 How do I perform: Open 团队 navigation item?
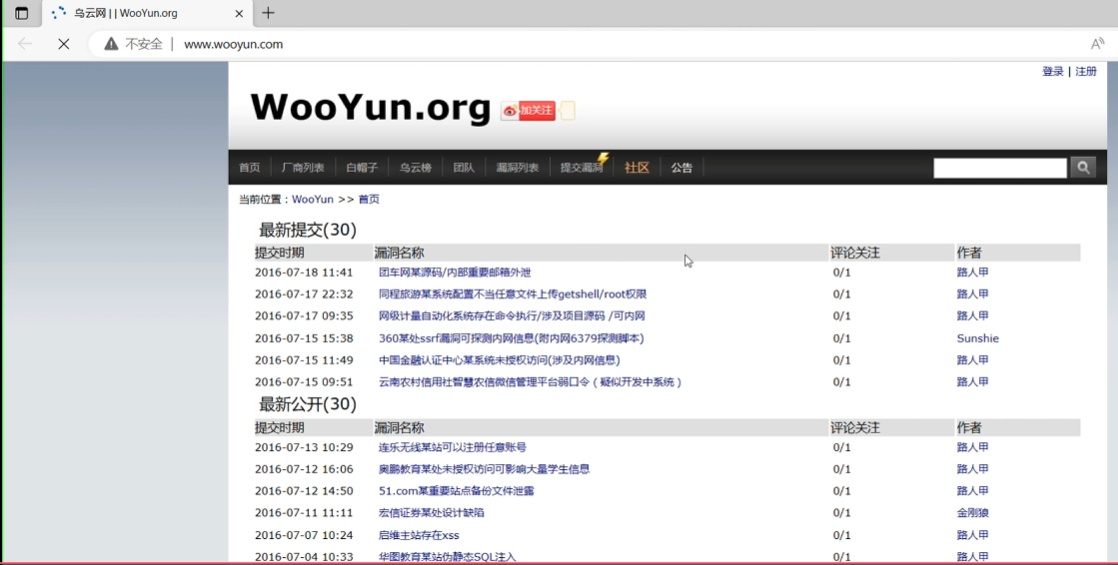click(x=463, y=168)
